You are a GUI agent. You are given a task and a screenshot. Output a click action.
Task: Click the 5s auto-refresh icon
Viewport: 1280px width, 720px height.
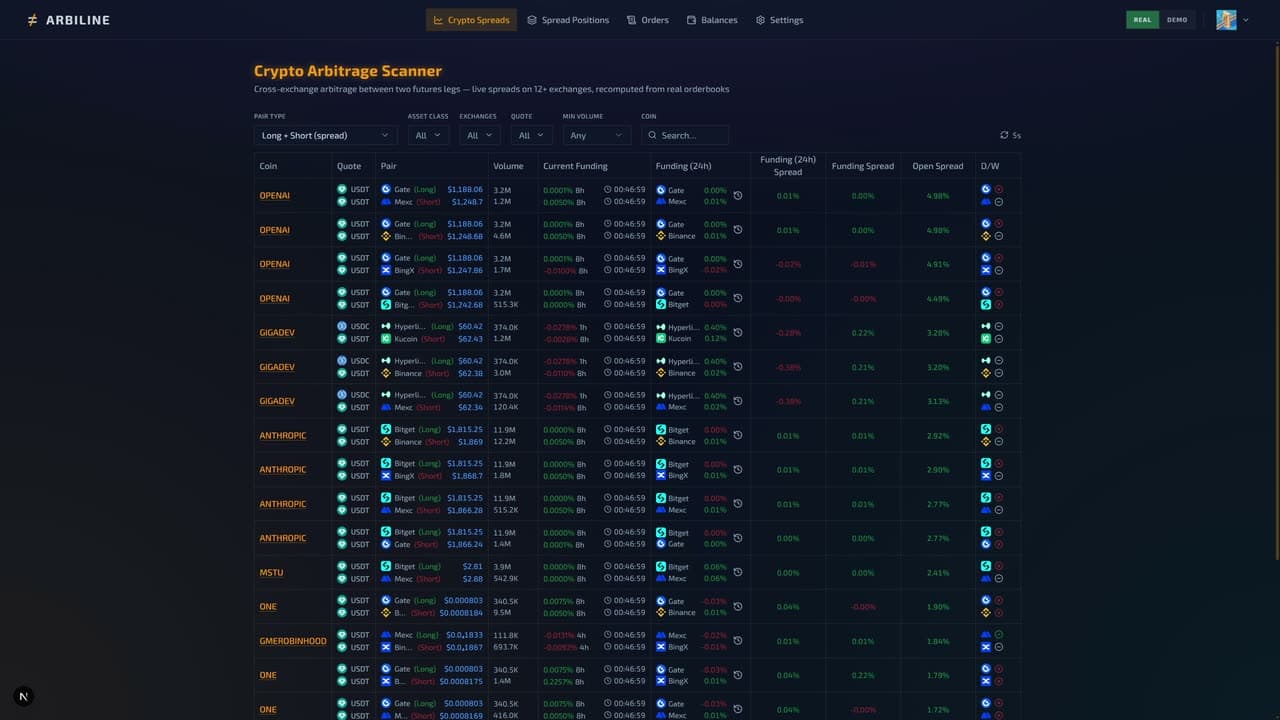1004,135
